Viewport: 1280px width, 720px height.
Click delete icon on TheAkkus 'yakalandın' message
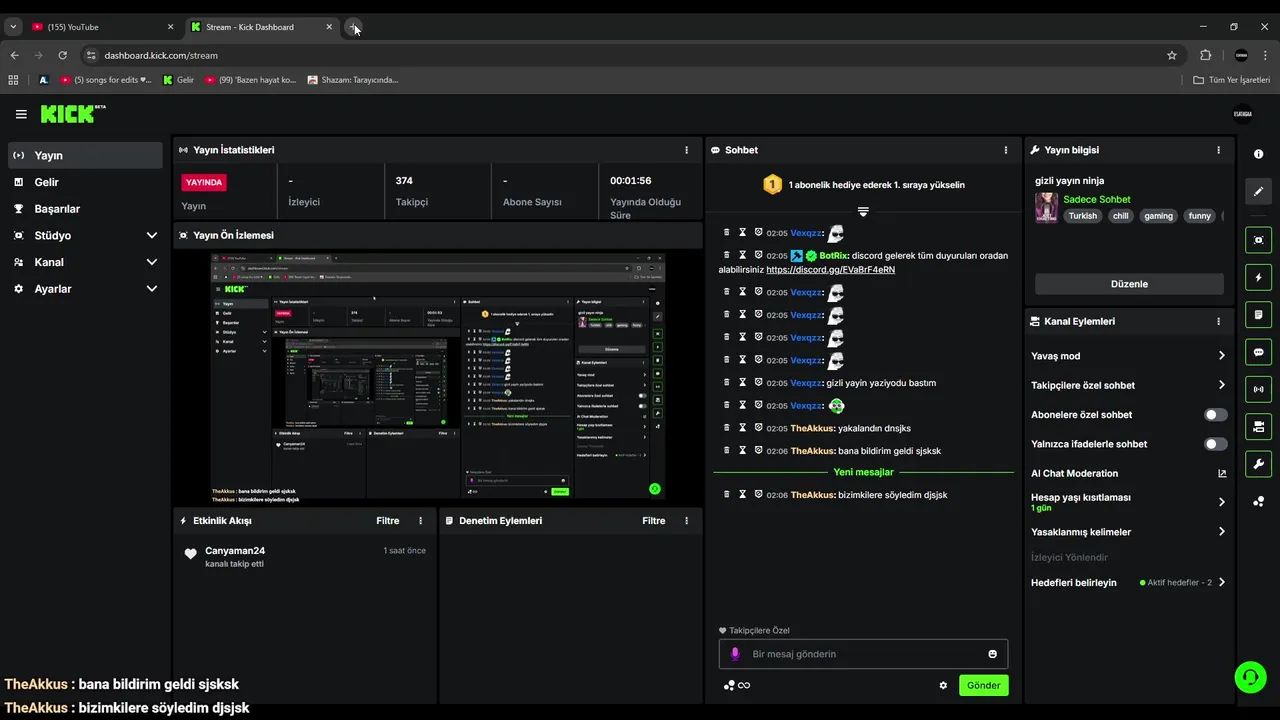pyautogui.click(x=727, y=428)
